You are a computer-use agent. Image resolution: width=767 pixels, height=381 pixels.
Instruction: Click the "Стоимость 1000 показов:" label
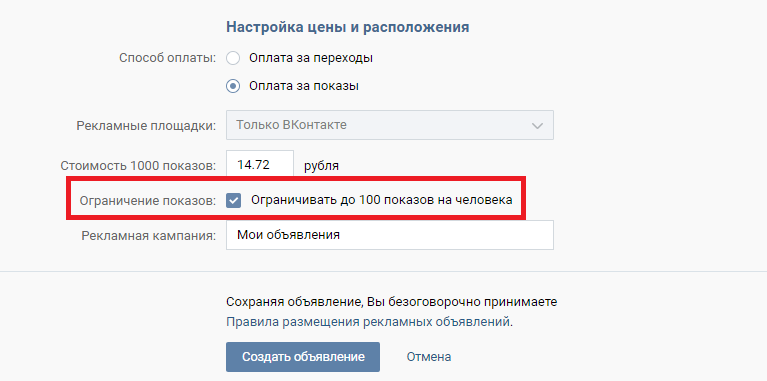pos(138,166)
